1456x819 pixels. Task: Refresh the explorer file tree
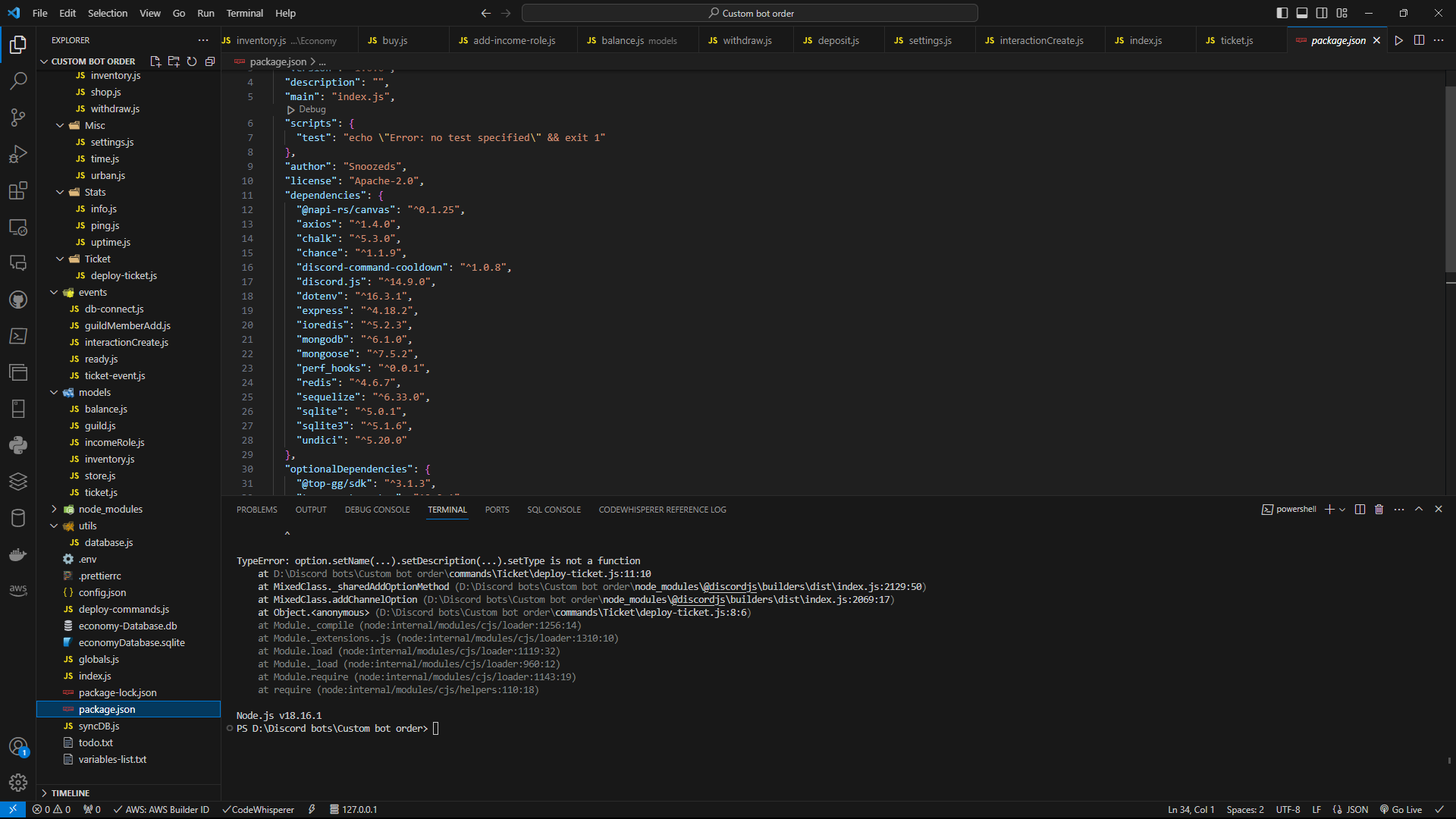[x=192, y=61]
